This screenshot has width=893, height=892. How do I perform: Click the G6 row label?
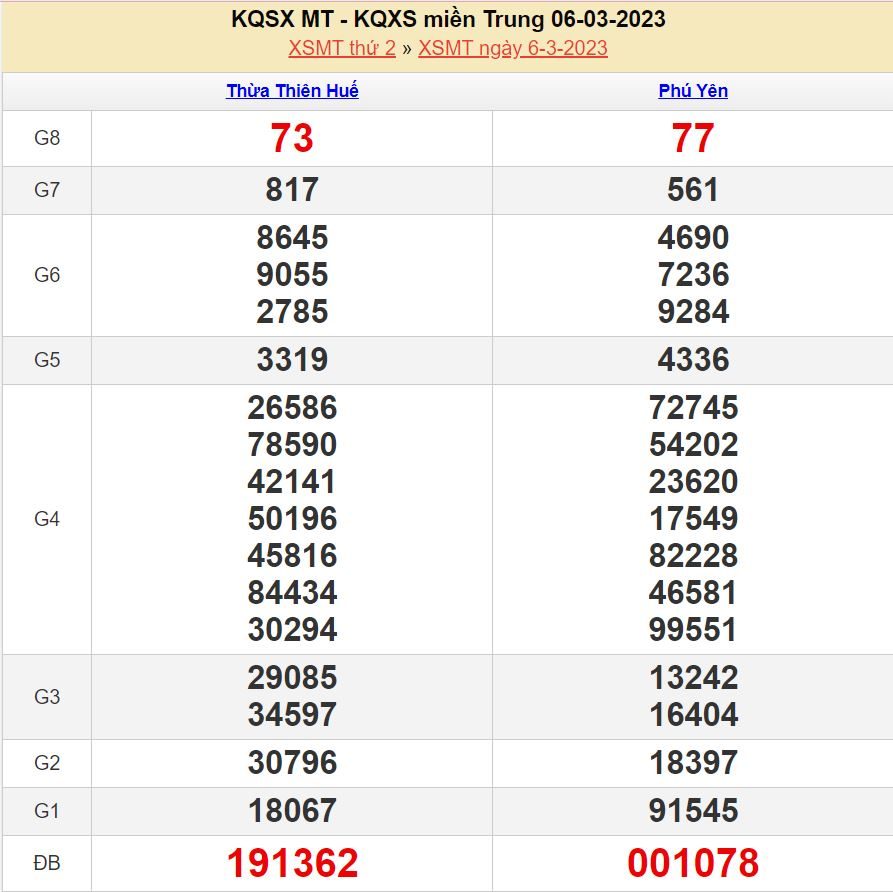(47, 275)
